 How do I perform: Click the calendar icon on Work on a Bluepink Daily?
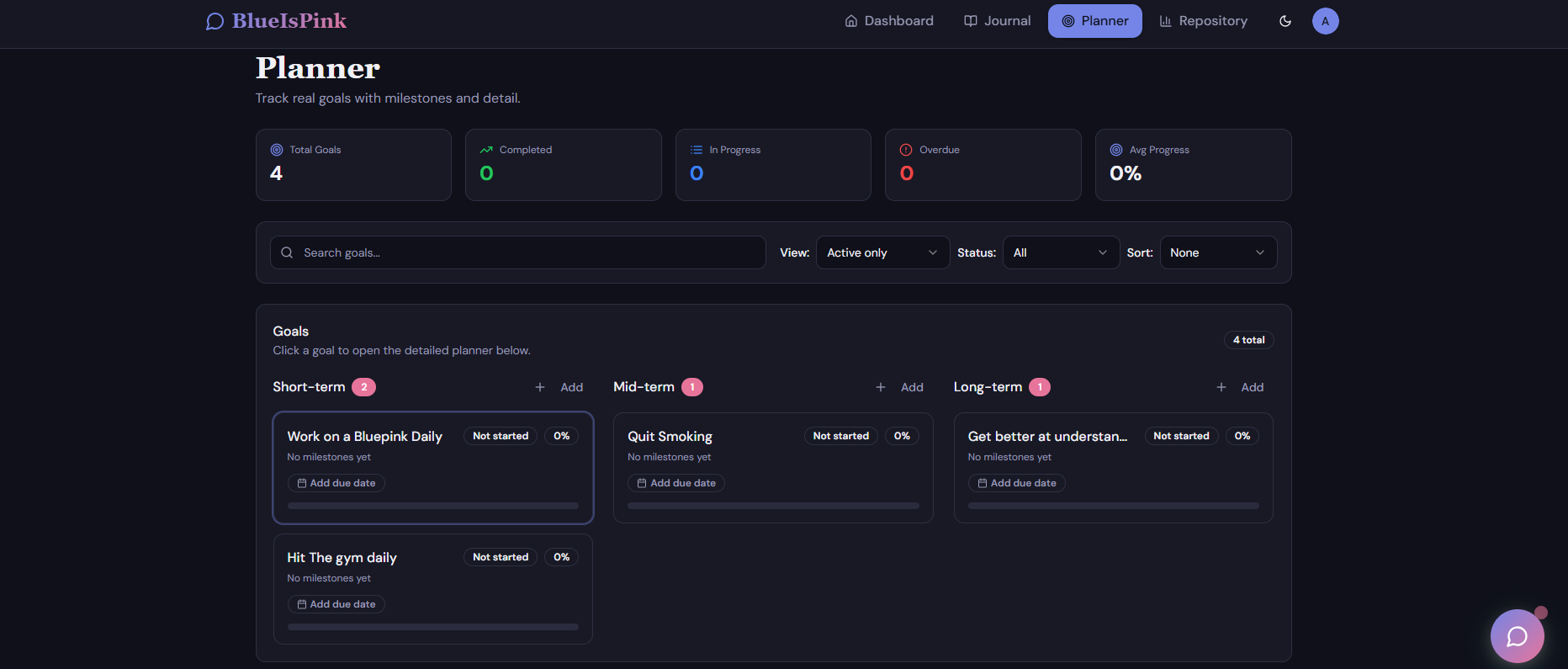click(x=302, y=483)
